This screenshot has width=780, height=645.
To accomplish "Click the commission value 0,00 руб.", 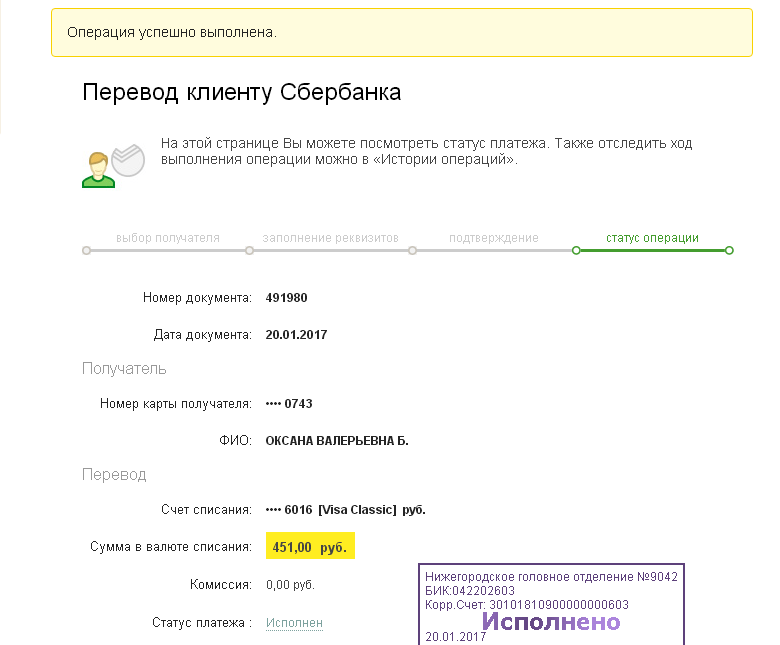I will [x=290, y=585].
